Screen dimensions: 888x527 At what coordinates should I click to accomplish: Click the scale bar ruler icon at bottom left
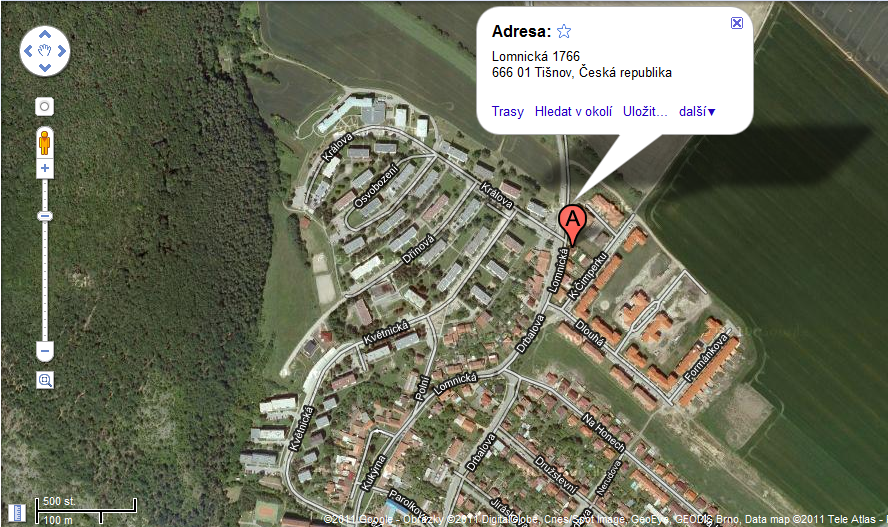click(17, 512)
